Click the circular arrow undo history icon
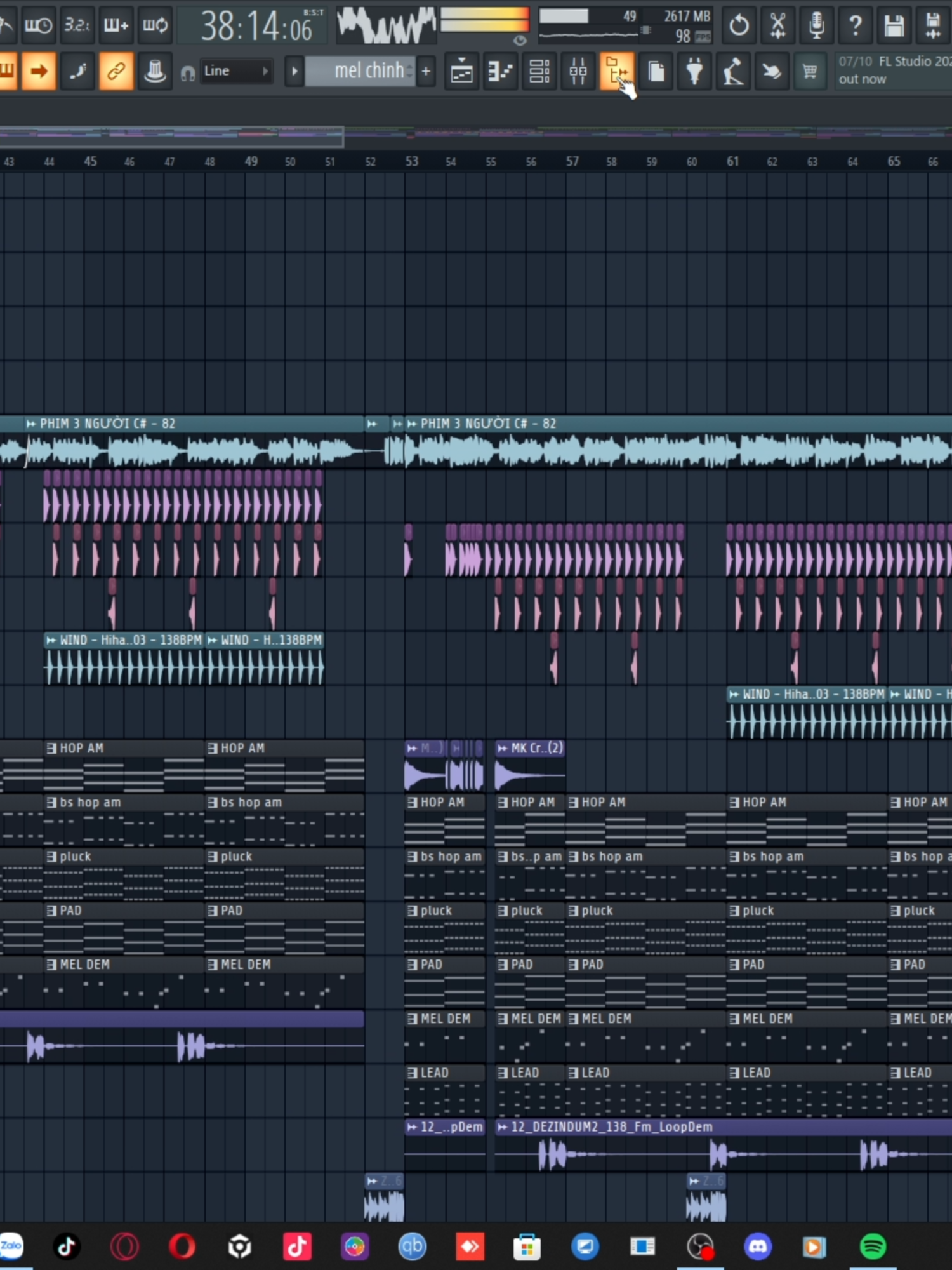Screen dimensions: 952x1270 click(739, 25)
